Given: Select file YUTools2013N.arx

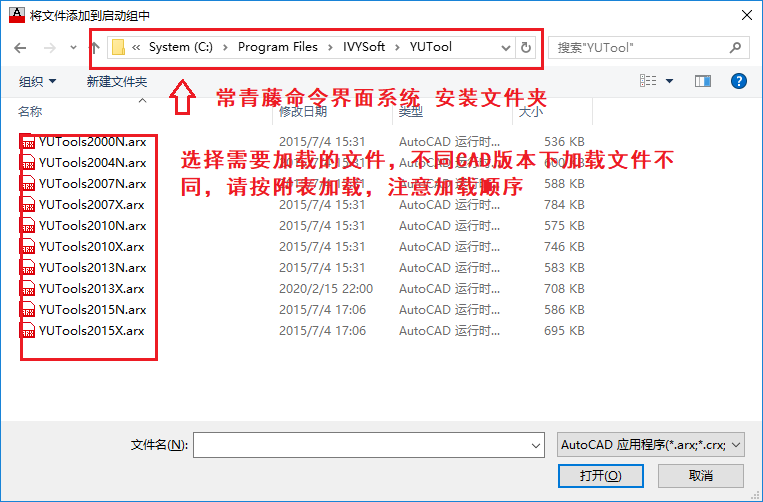Looking at the screenshot, I should [92, 268].
